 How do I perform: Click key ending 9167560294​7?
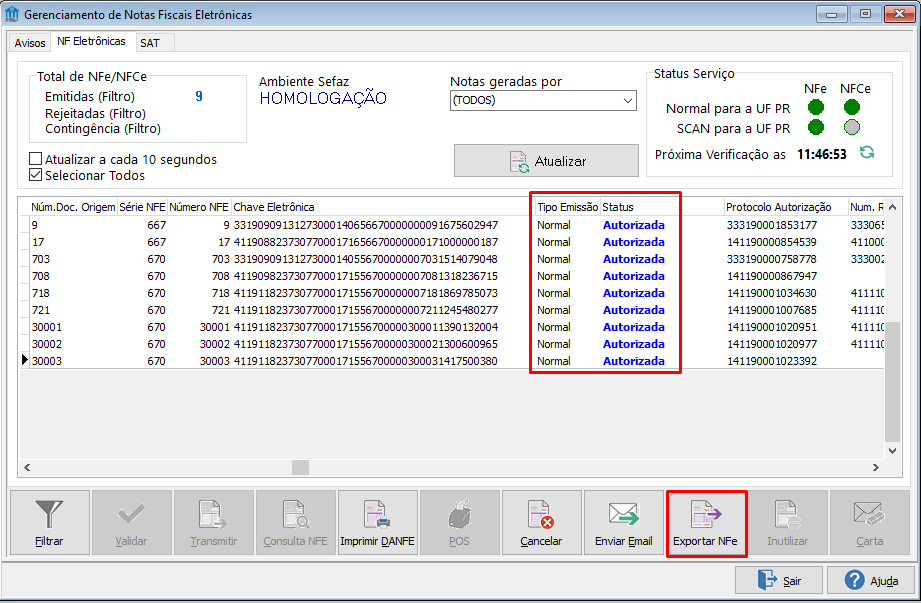[365, 225]
